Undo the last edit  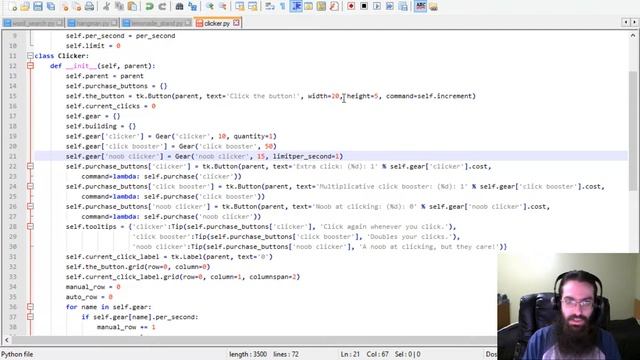[149, 6]
